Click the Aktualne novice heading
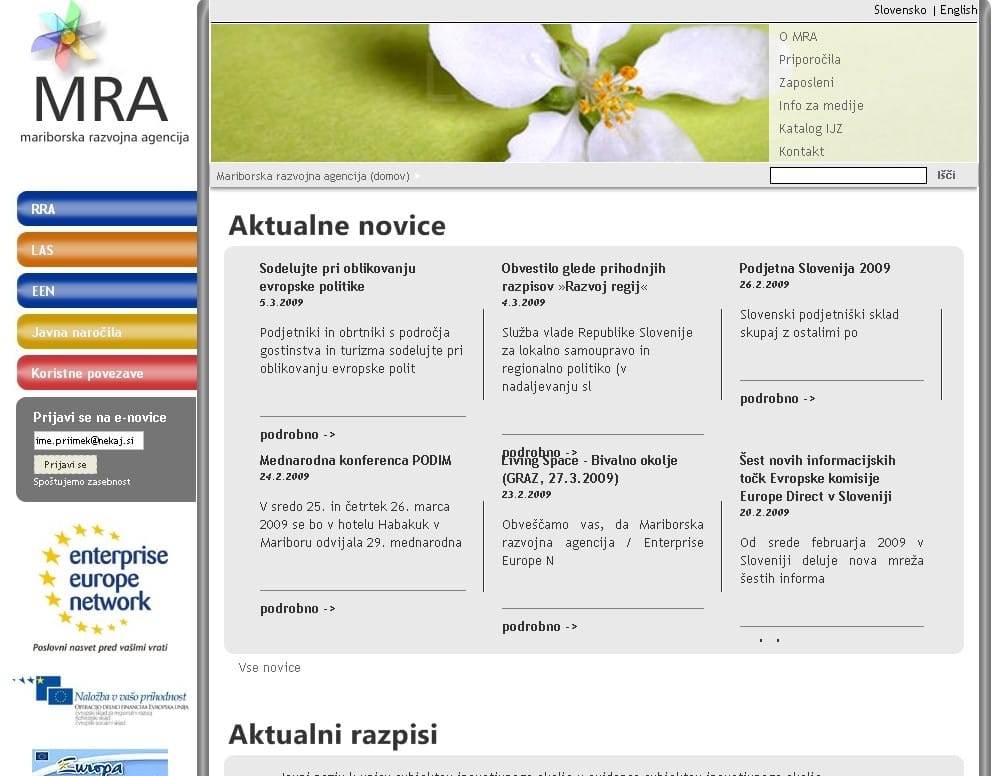1006x776 pixels. 337,226
